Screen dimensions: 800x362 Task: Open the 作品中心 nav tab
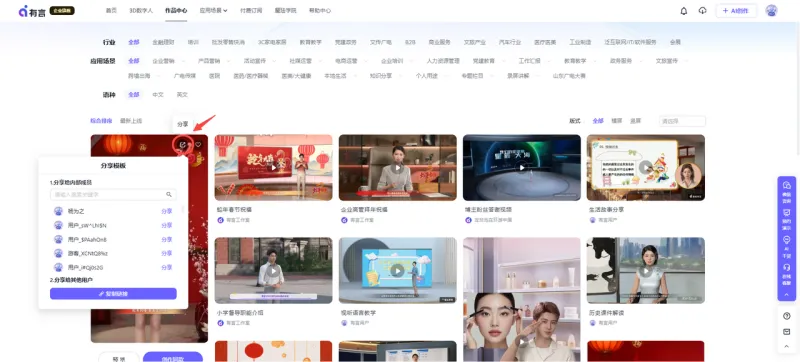pyautogui.click(x=176, y=11)
